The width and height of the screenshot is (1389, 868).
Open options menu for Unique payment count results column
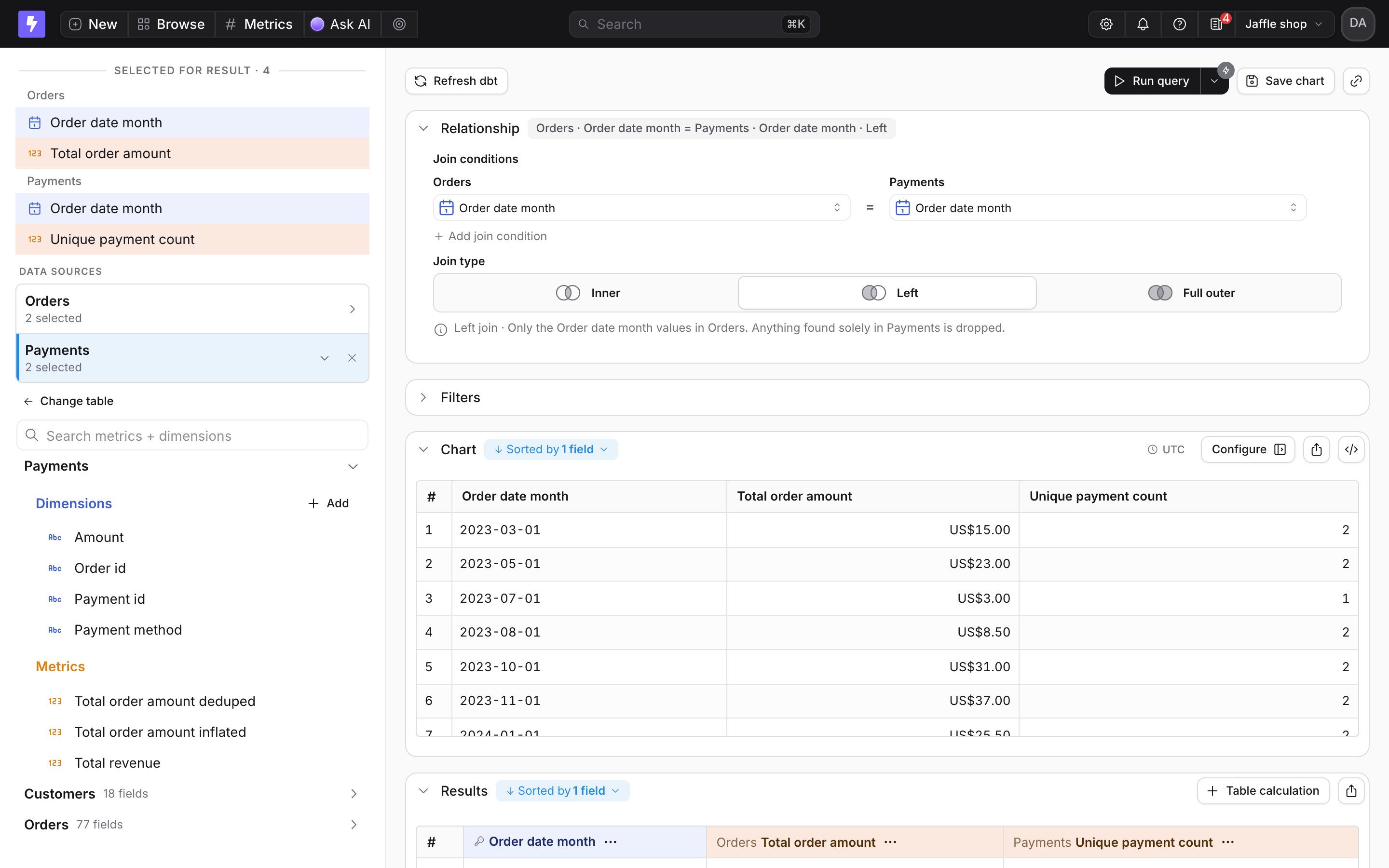[x=1228, y=841]
